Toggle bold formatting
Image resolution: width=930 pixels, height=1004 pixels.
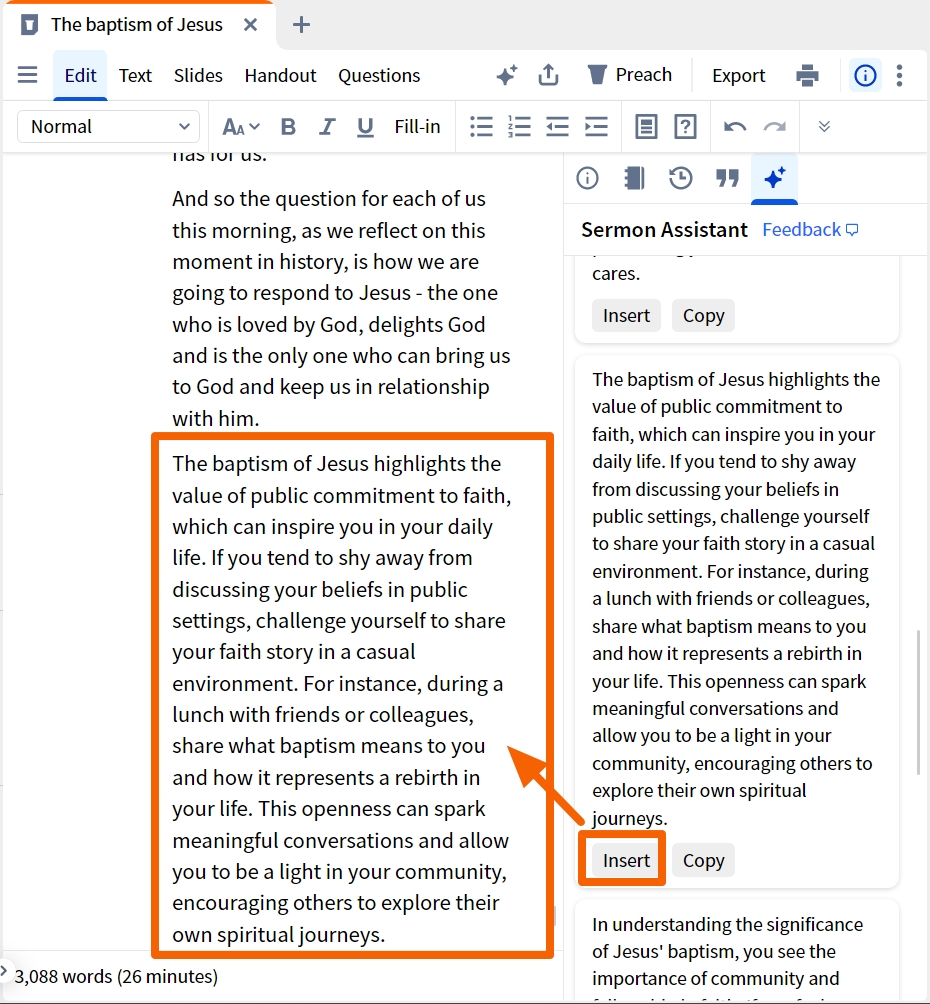click(288, 127)
